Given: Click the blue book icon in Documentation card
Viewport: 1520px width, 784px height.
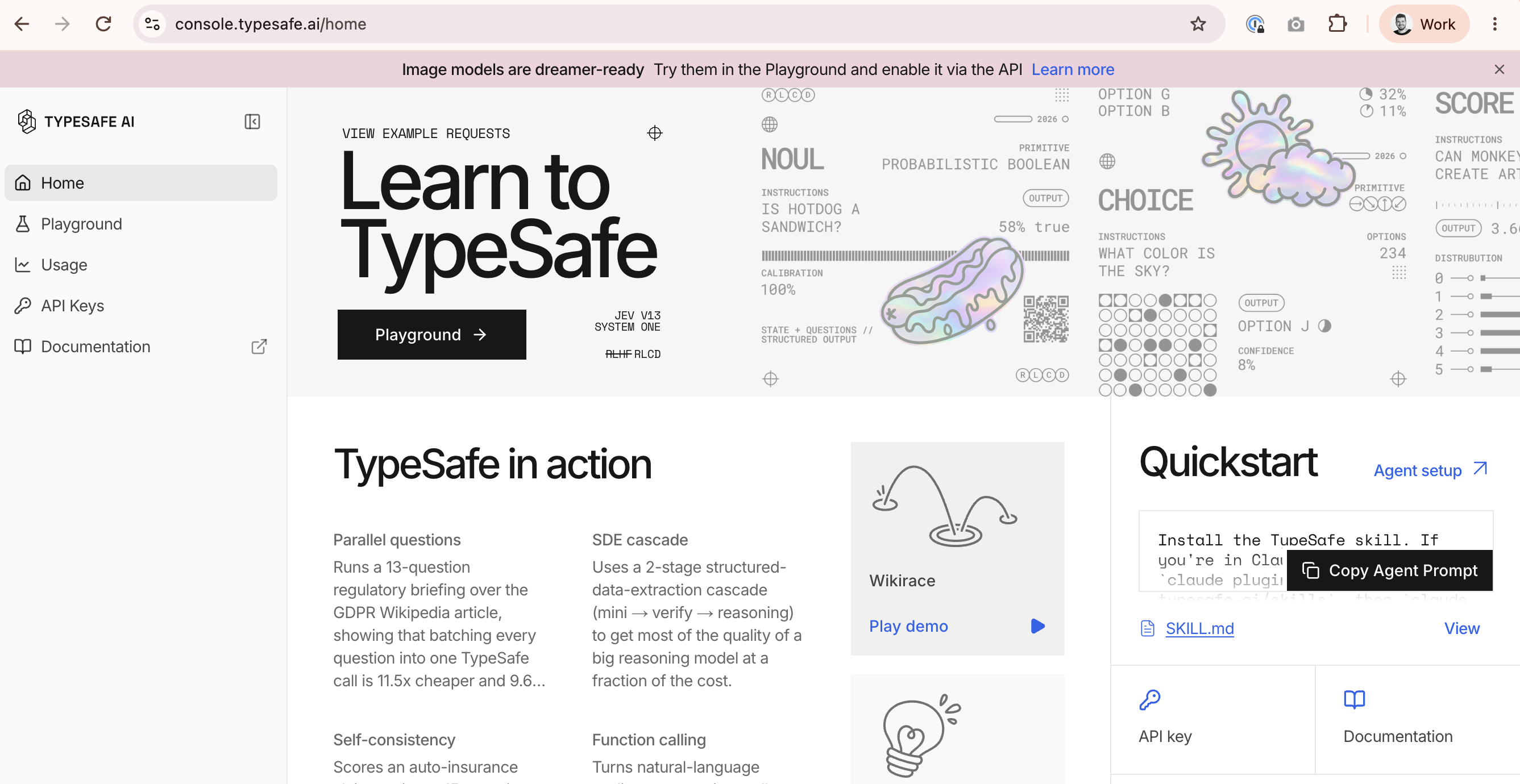Looking at the screenshot, I should pyautogui.click(x=1353, y=700).
